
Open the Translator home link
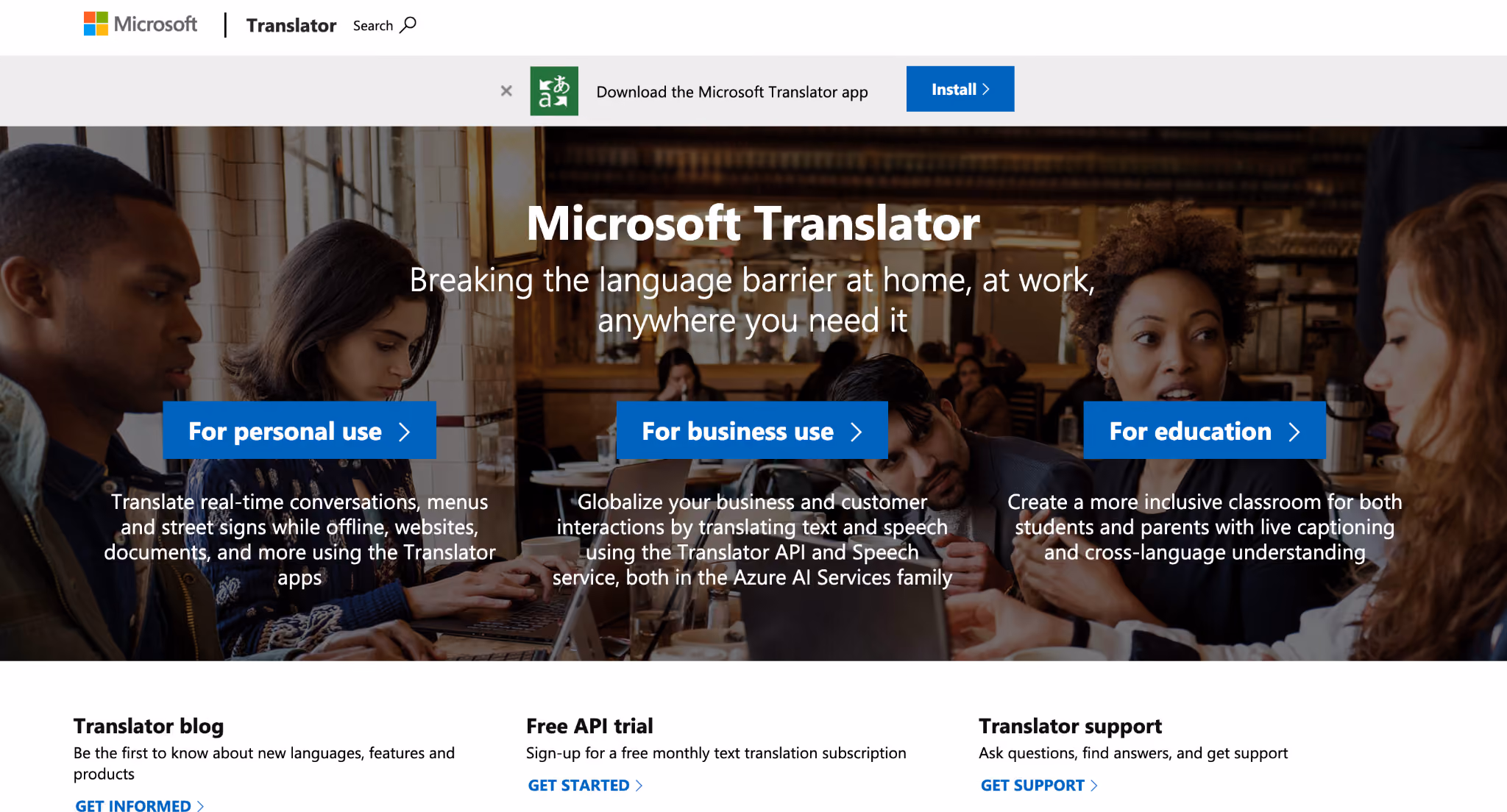pos(291,26)
